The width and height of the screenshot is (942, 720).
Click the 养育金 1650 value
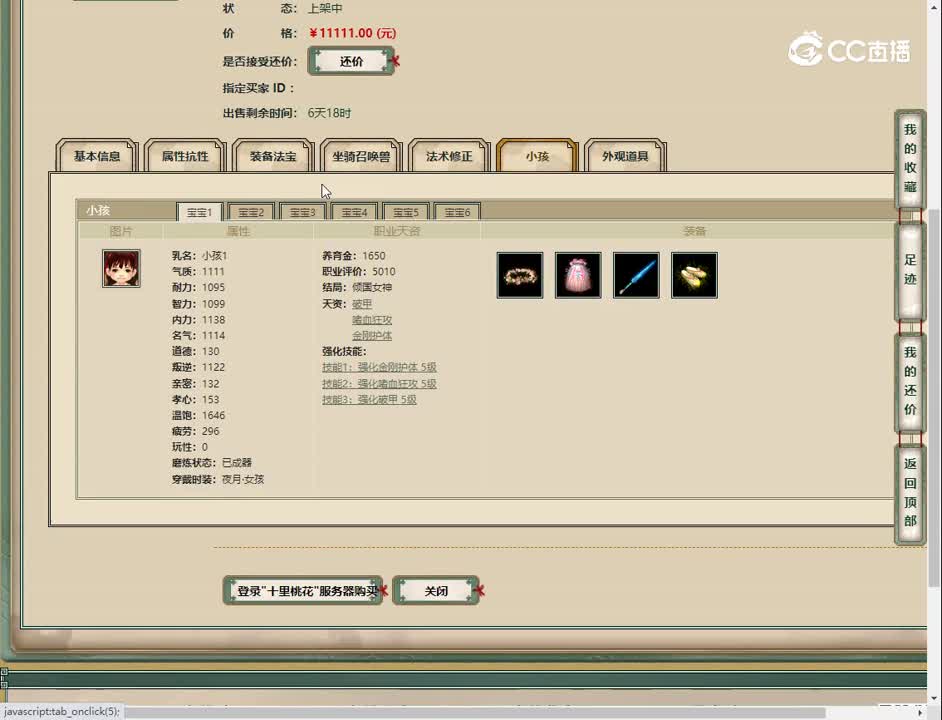tap(374, 256)
